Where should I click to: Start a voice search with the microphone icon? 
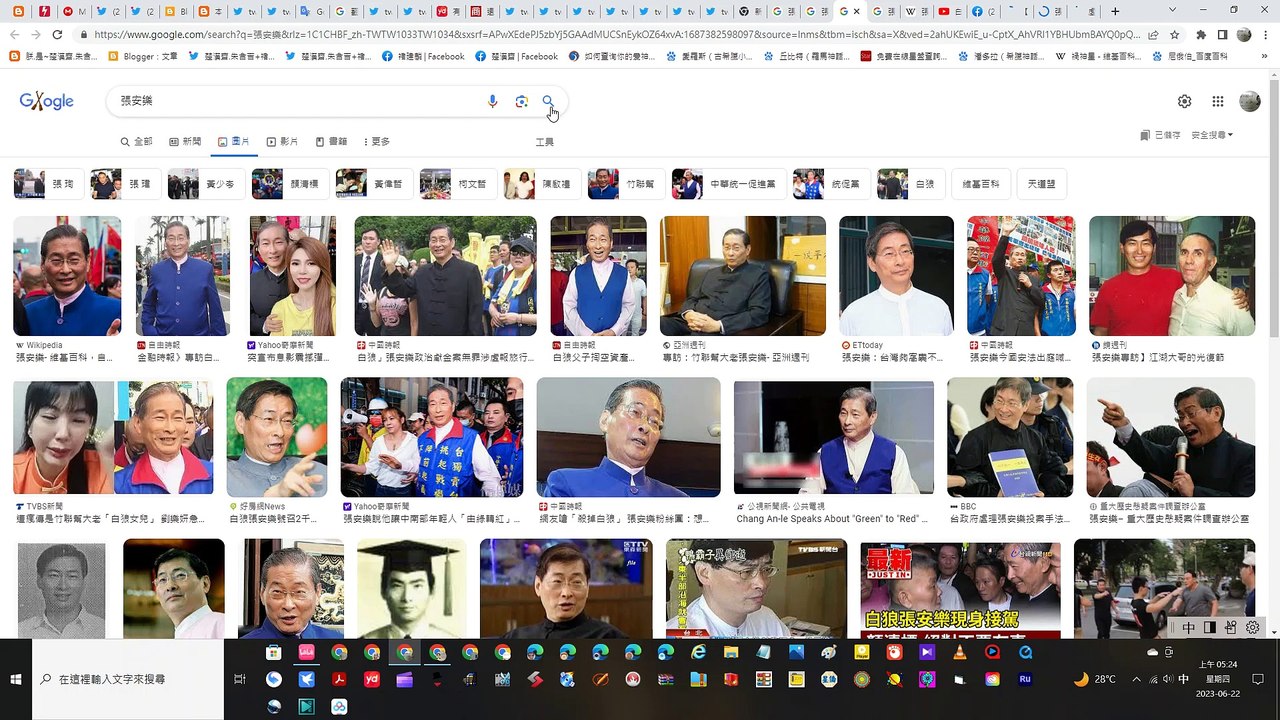(492, 101)
